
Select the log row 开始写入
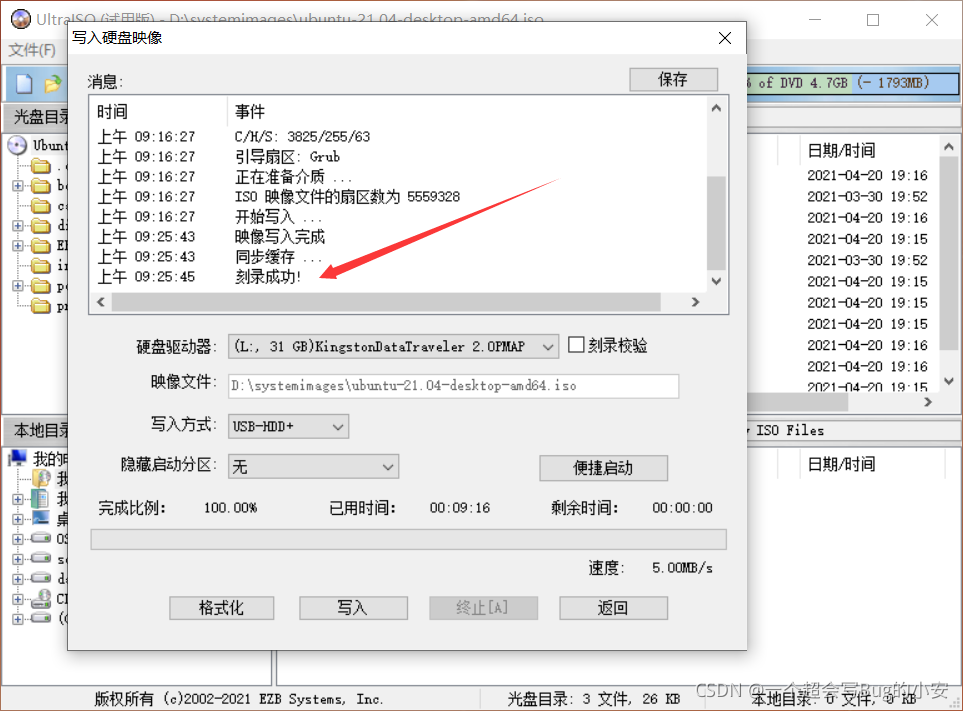pos(399,217)
